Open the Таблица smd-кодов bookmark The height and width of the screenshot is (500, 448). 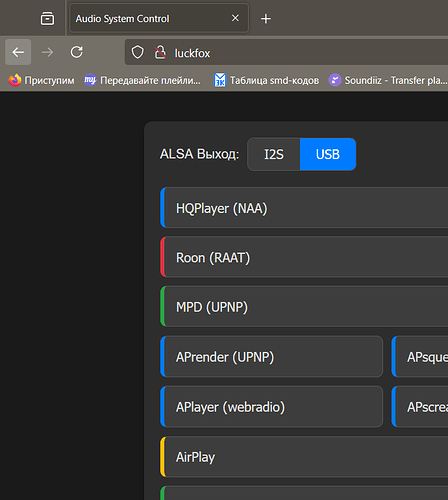click(266, 80)
